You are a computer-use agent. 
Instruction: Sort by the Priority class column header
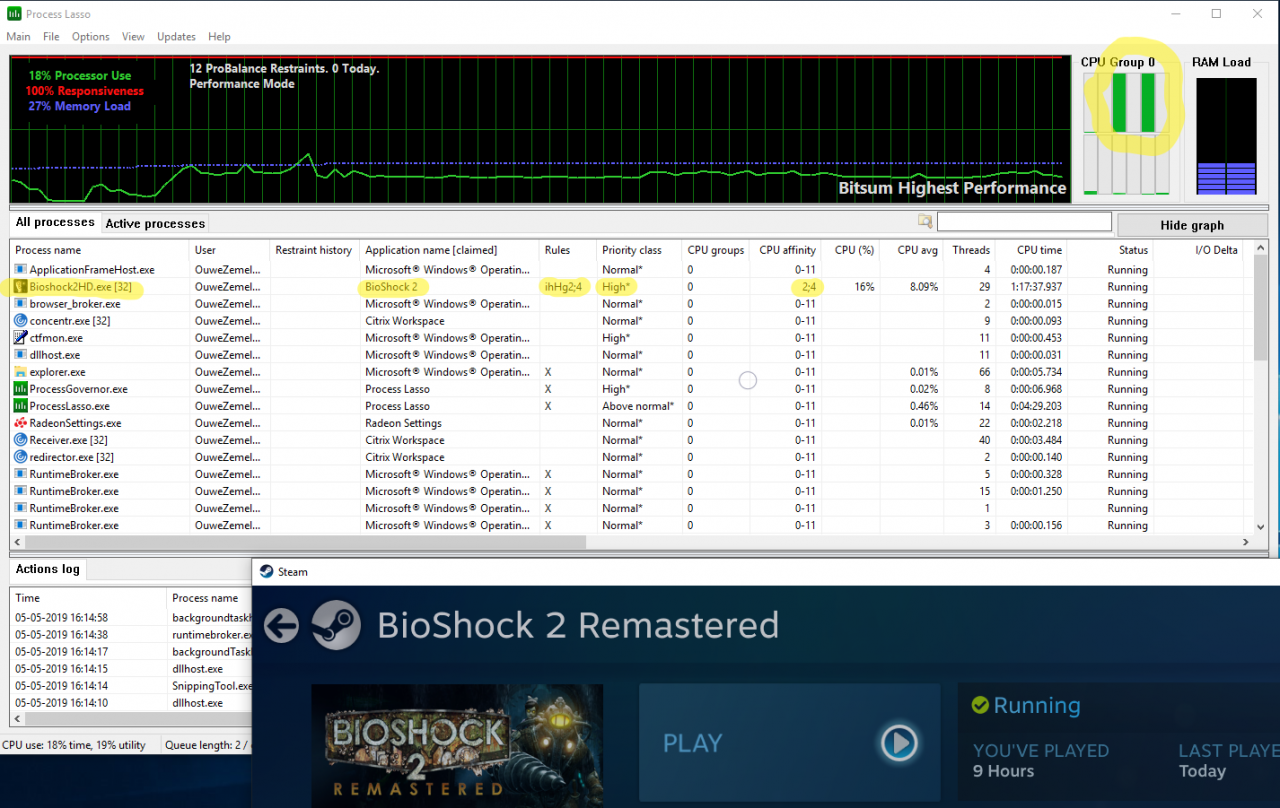click(x=631, y=250)
